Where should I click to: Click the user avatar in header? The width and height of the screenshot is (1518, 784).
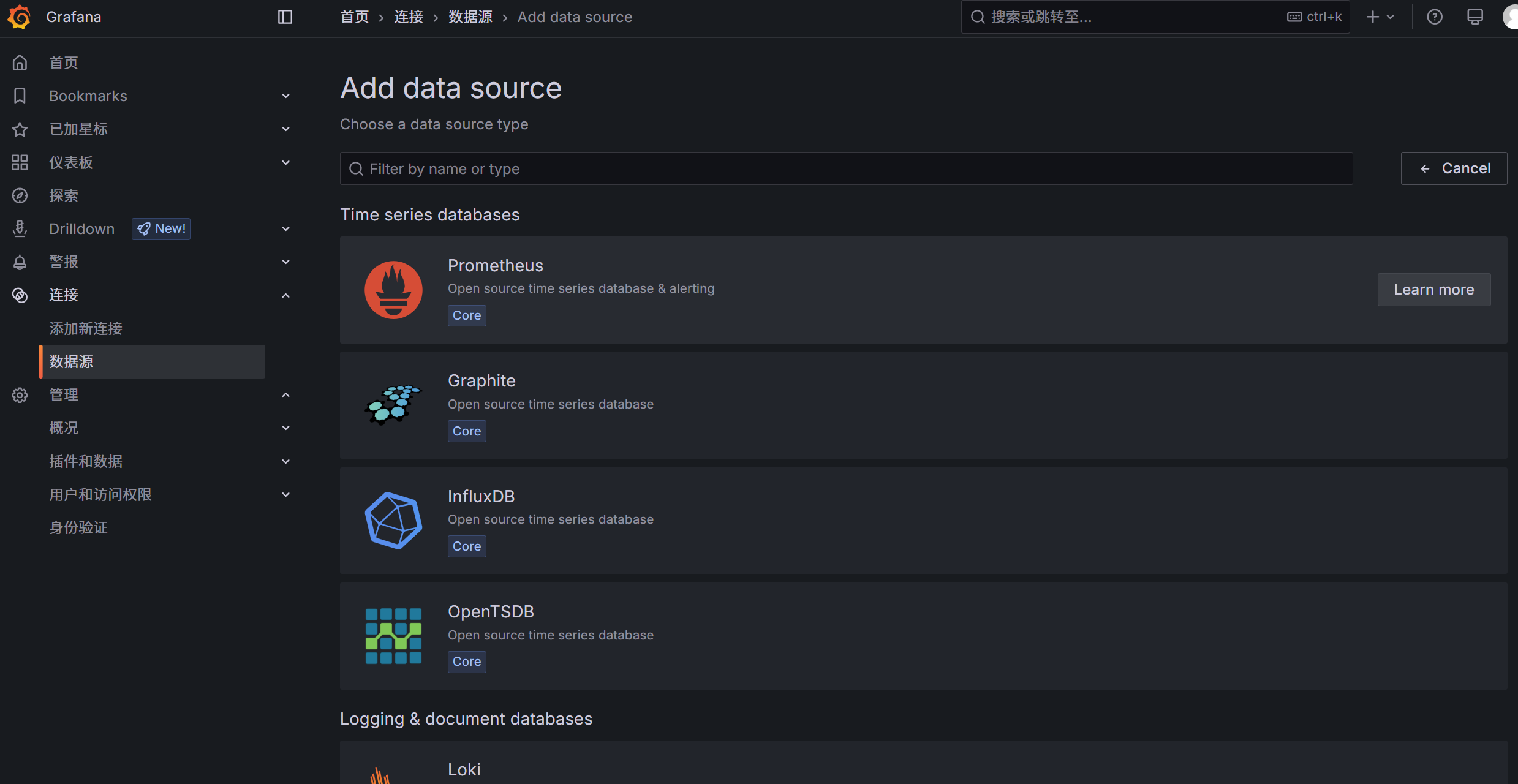[1511, 17]
